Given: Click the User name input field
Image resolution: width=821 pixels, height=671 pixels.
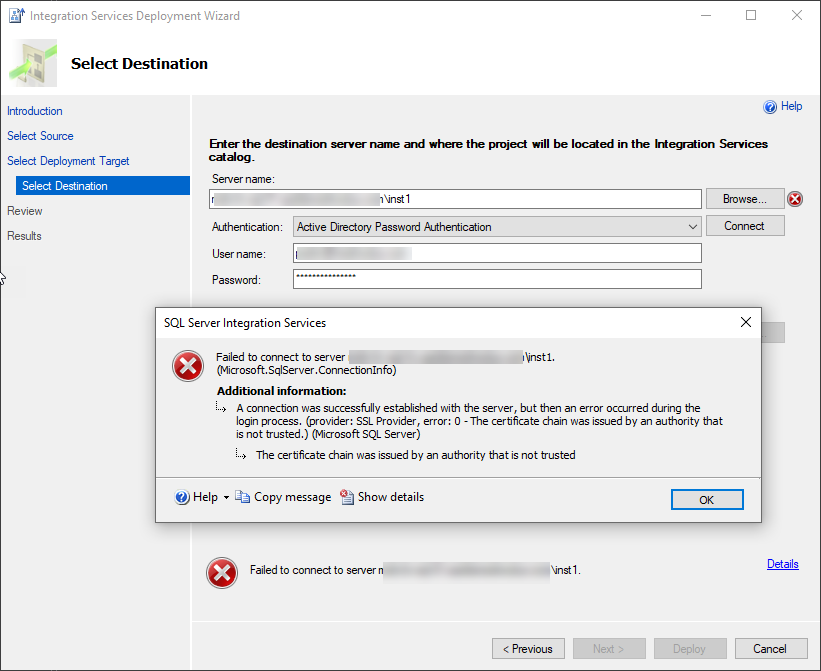Looking at the screenshot, I should tap(497, 253).
